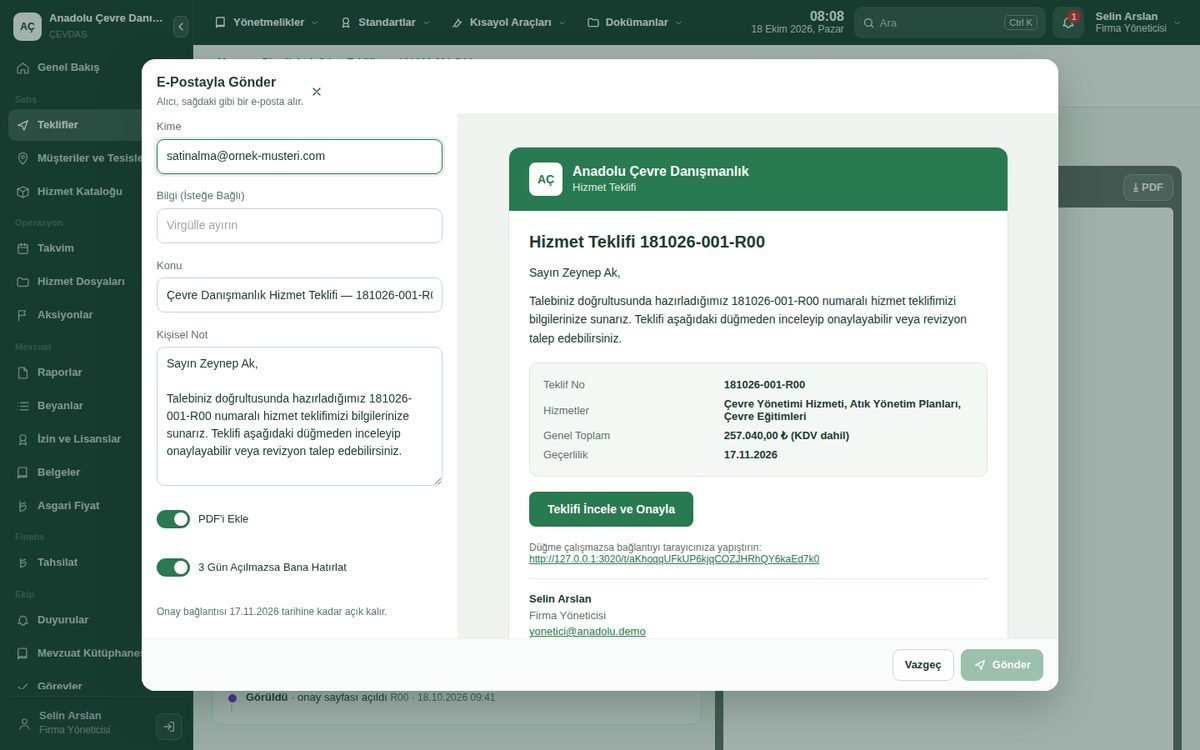1200x750 pixels.
Task: Open the Selin Arslan profile menu in top bar
Action: coord(1139,22)
